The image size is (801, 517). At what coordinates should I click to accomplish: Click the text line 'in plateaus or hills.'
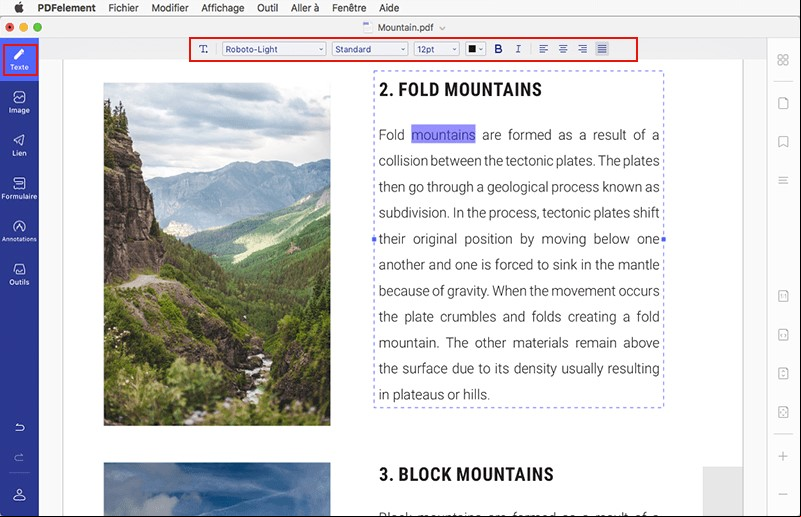434,394
